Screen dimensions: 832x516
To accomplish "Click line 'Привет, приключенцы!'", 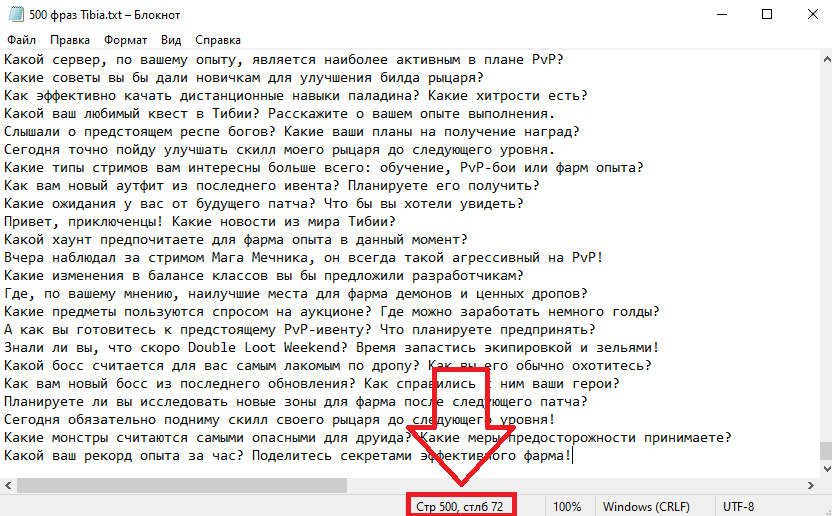I will (200, 221).
